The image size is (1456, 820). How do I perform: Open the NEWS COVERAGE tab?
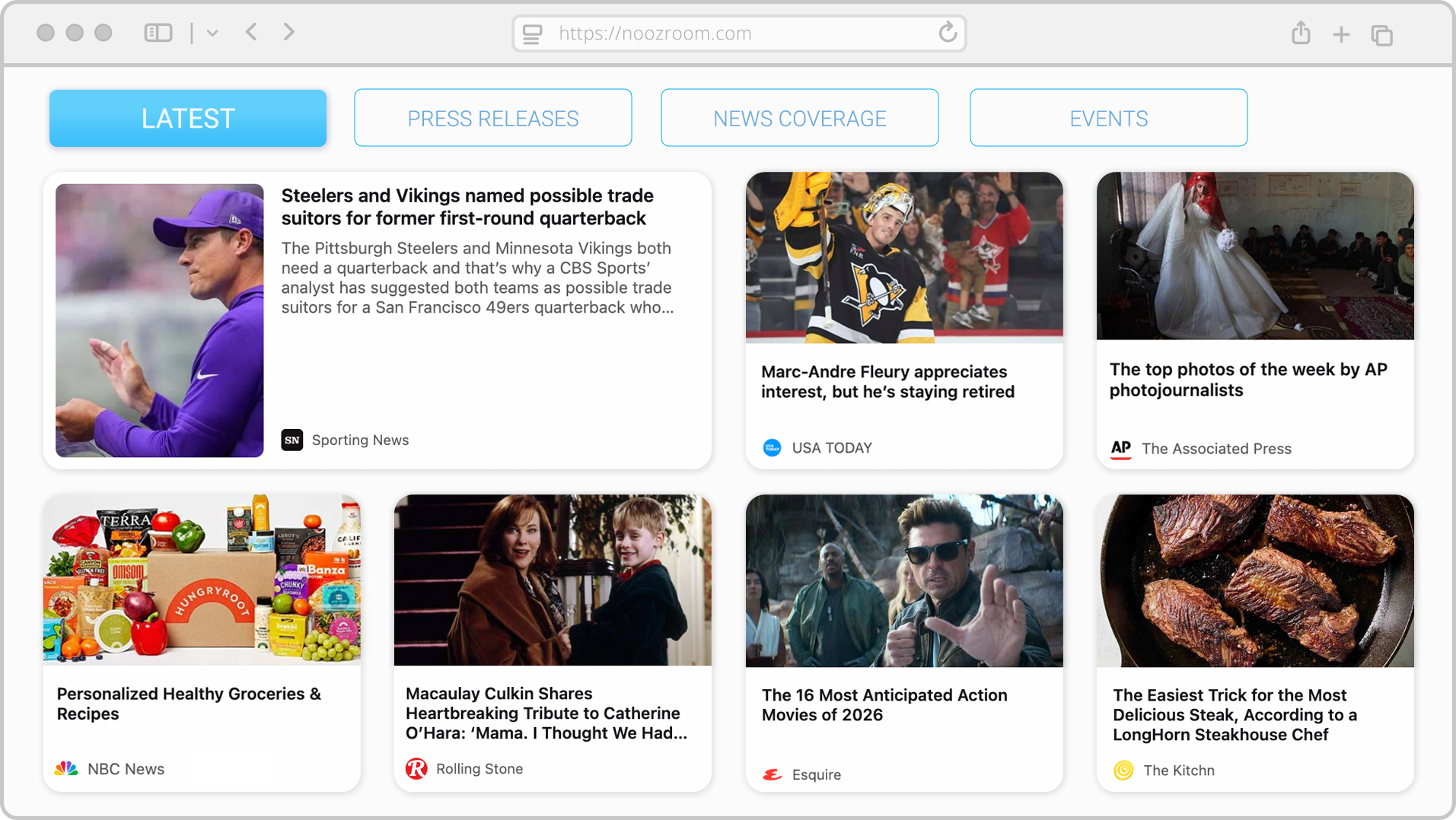(799, 118)
